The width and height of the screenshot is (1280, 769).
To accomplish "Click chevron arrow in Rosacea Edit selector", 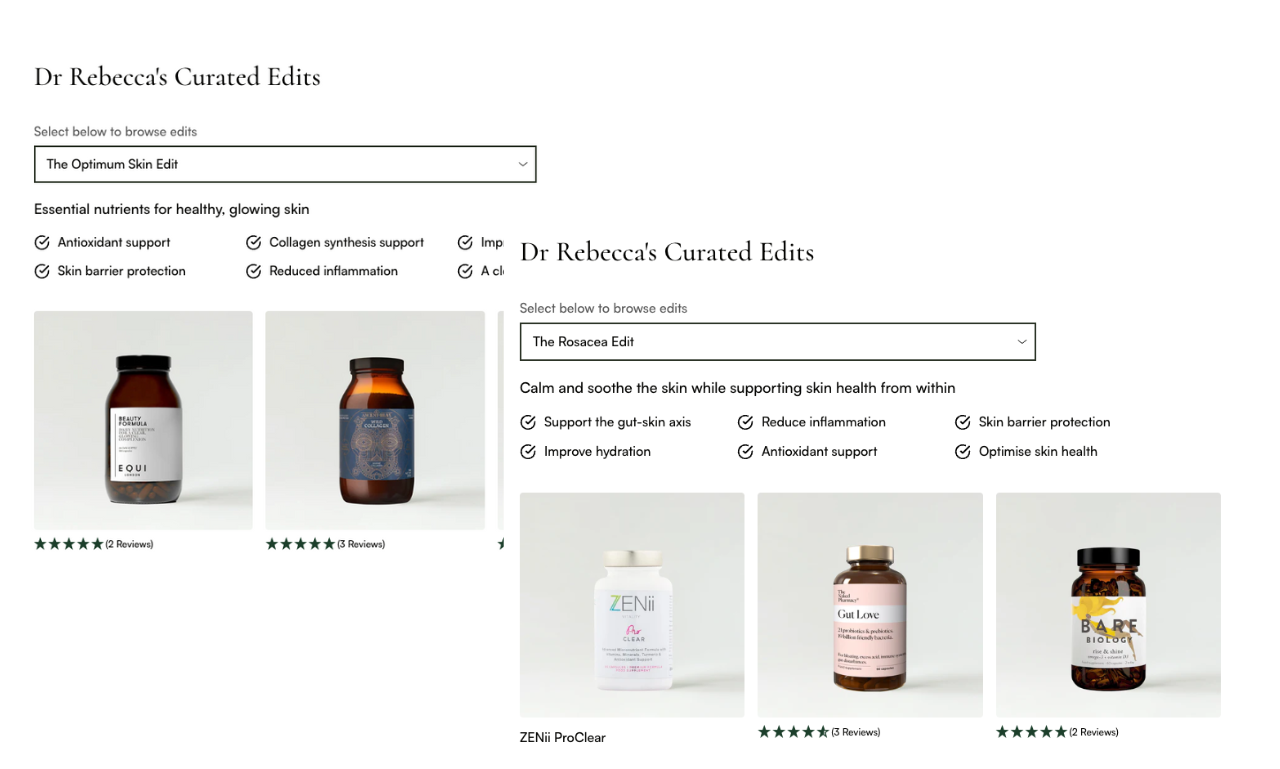I will (x=1021, y=342).
